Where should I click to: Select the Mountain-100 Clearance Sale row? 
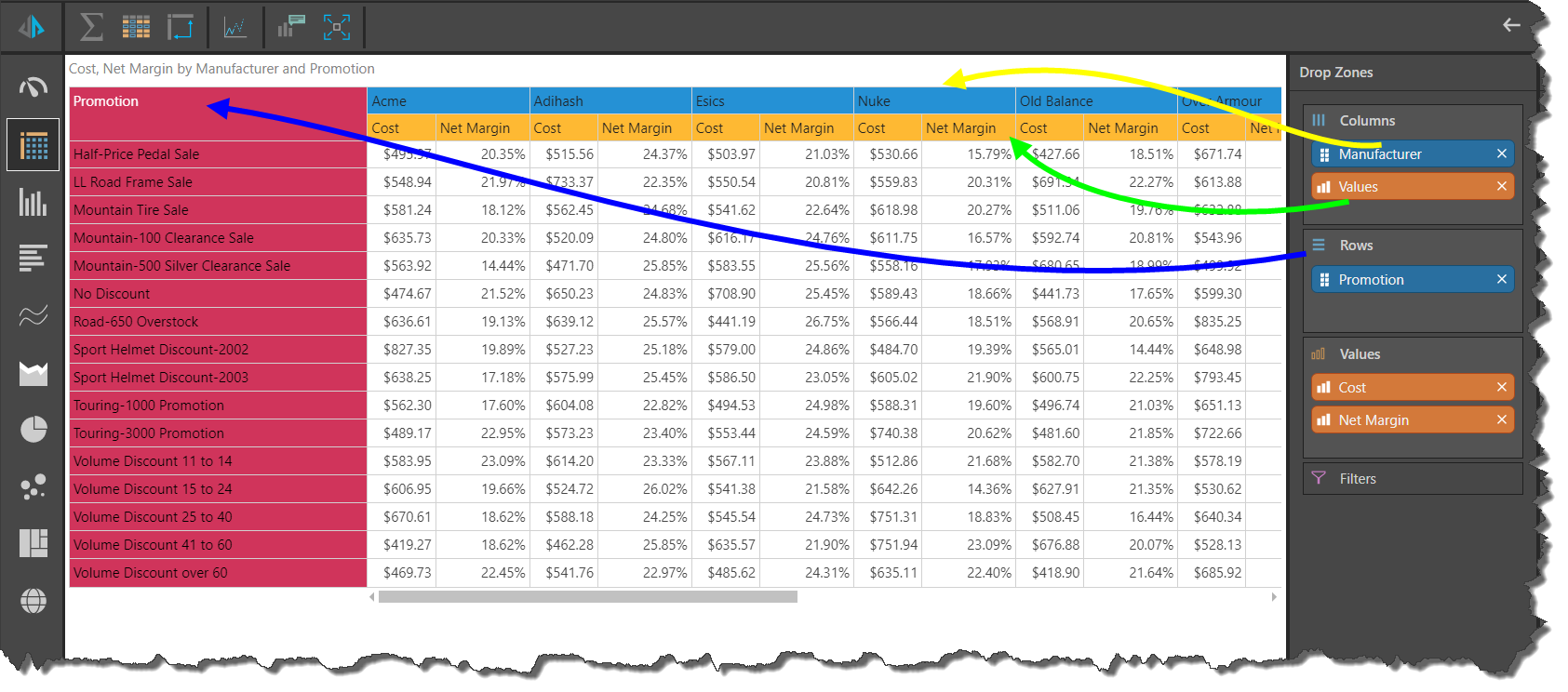218,238
